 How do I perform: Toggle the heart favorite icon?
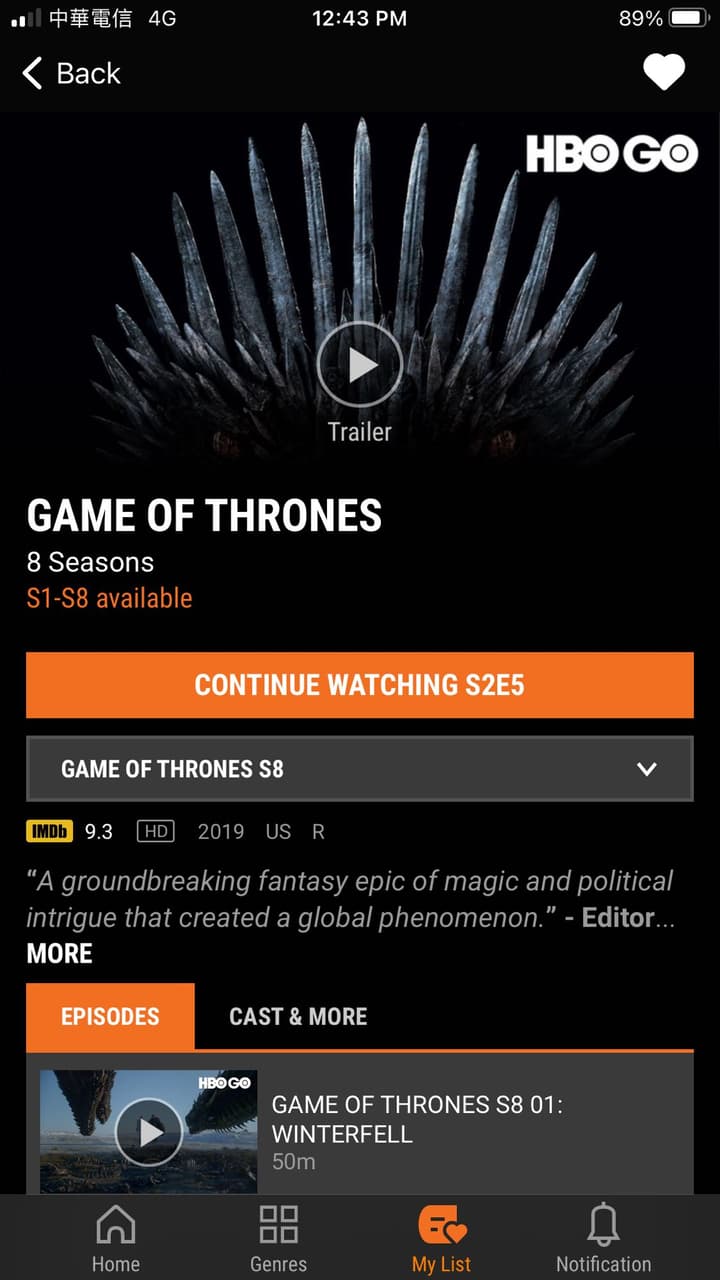tap(664, 72)
